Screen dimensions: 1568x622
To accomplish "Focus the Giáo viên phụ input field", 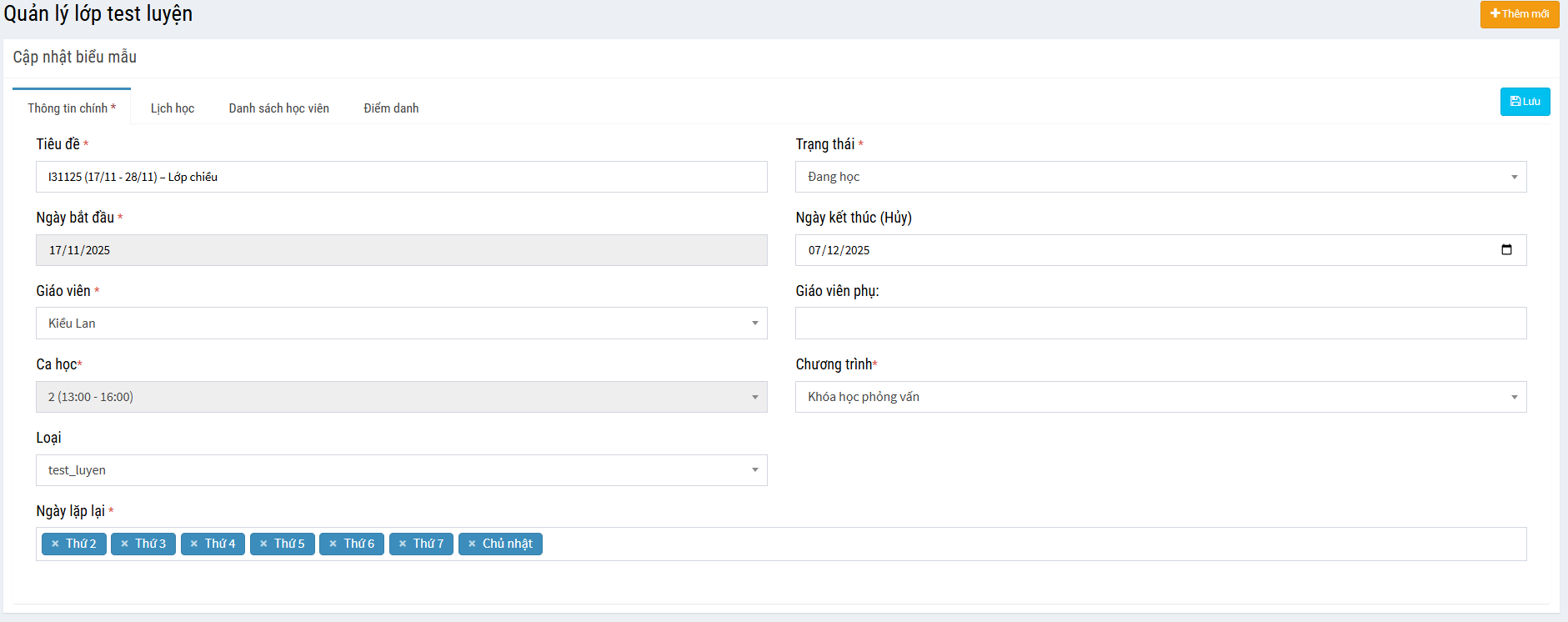I will click(x=1160, y=324).
